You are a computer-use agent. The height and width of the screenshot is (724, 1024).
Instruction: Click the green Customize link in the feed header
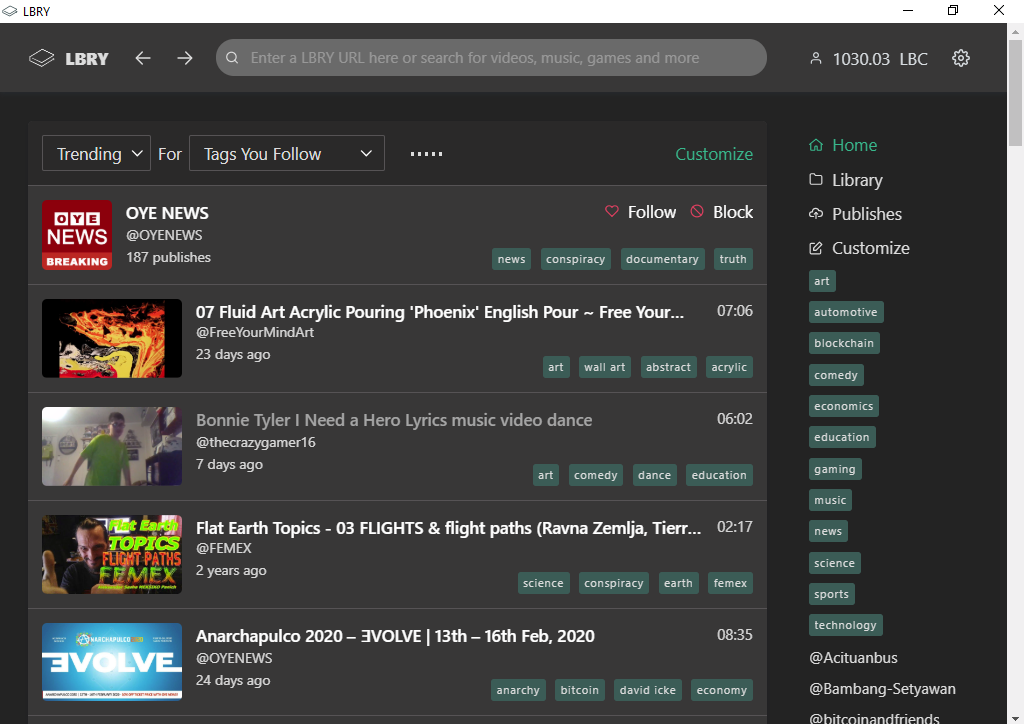tap(714, 154)
